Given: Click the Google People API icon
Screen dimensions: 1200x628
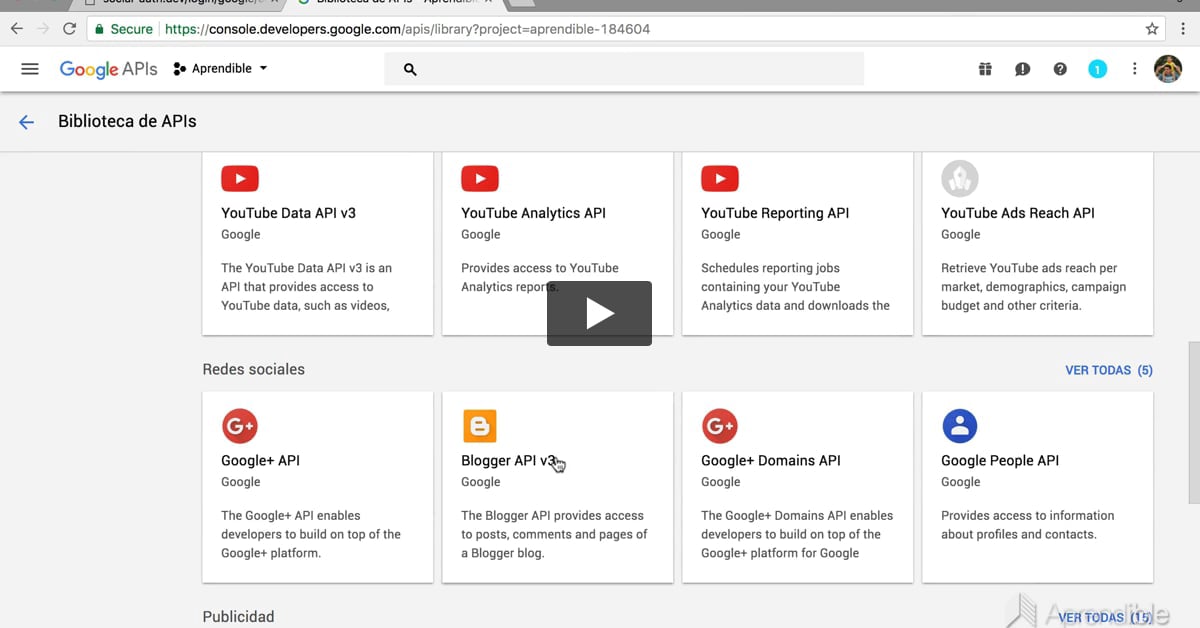Looking at the screenshot, I should (960, 427).
